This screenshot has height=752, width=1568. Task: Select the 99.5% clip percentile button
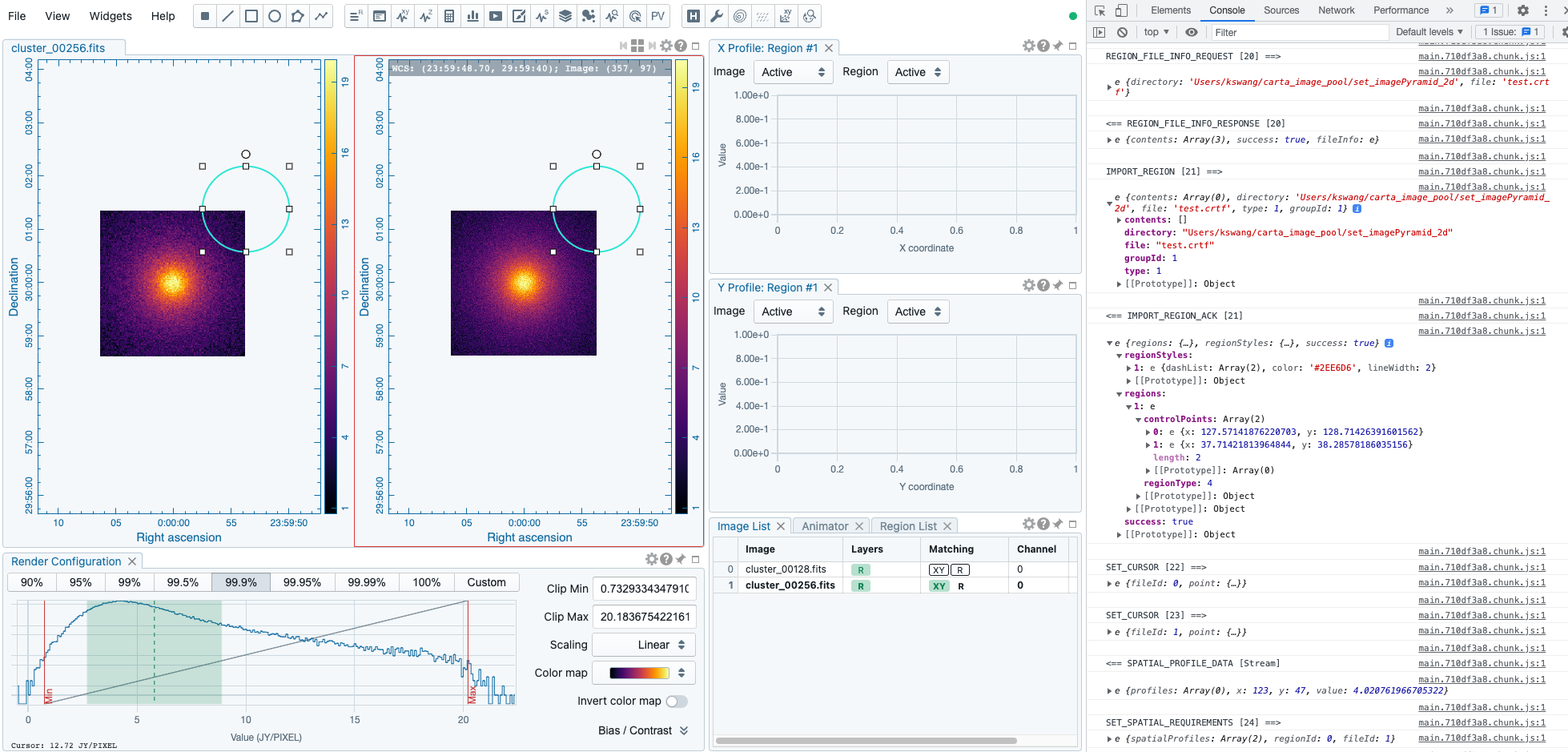pyautogui.click(x=183, y=582)
